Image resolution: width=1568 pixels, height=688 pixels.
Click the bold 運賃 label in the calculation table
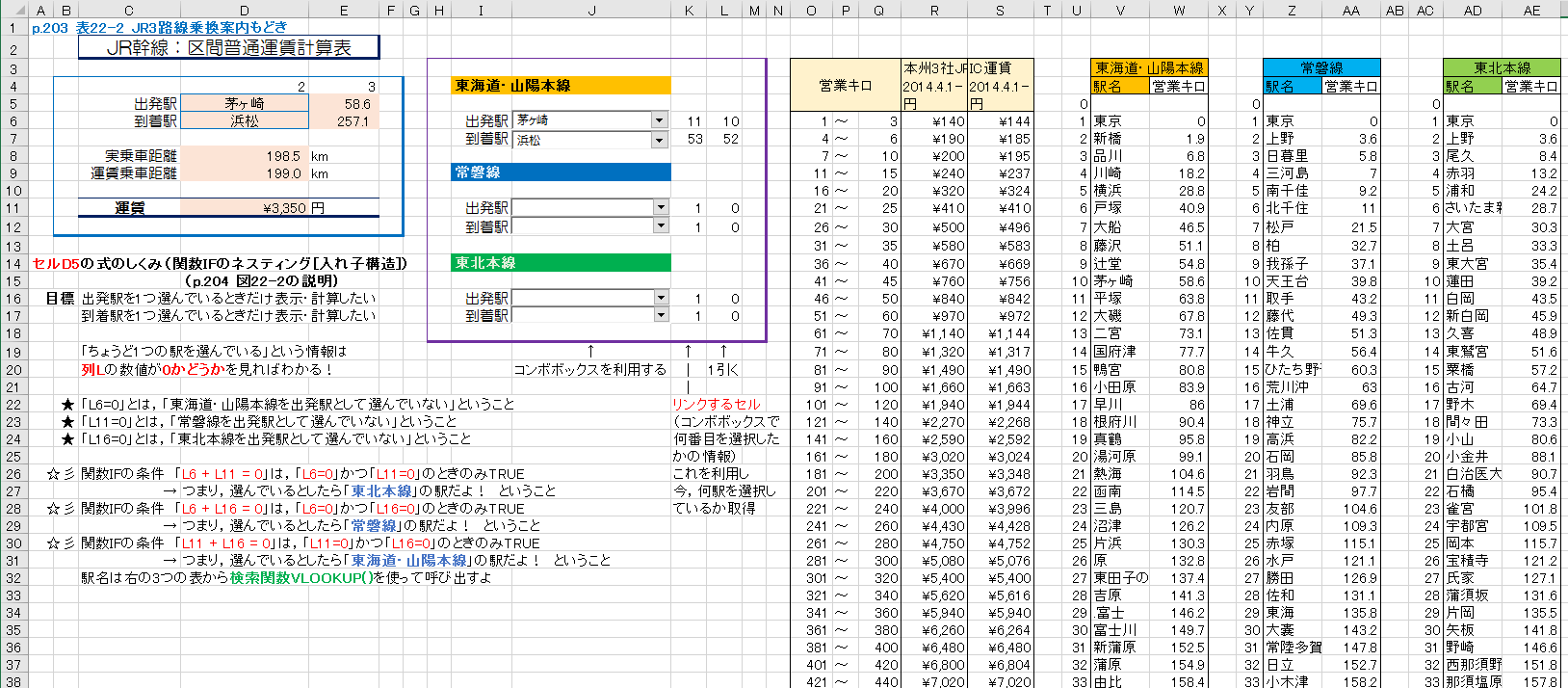(x=130, y=207)
